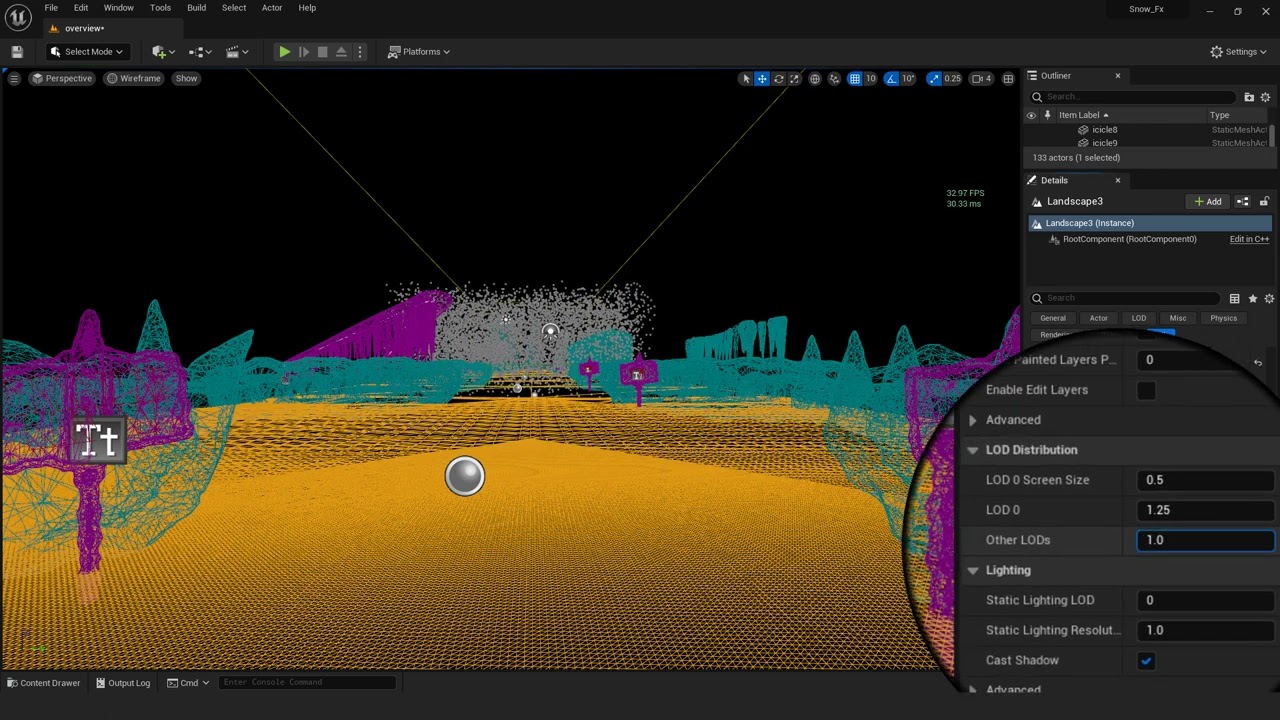This screenshot has width=1280, height=720.
Task: Select Landscape3 (Instance) row
Action: click(1150, 223)
